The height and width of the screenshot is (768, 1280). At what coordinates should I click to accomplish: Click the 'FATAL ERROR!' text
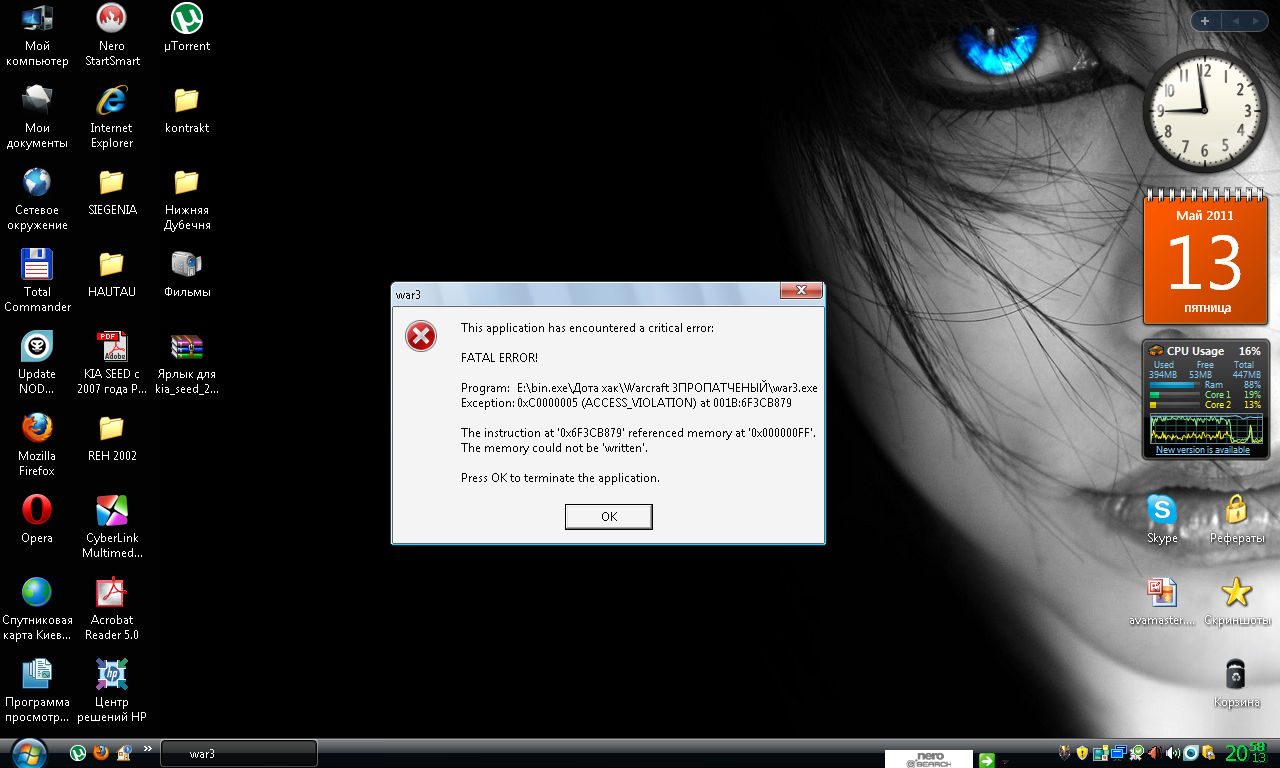pyautogui.click(x=499, y=358)
